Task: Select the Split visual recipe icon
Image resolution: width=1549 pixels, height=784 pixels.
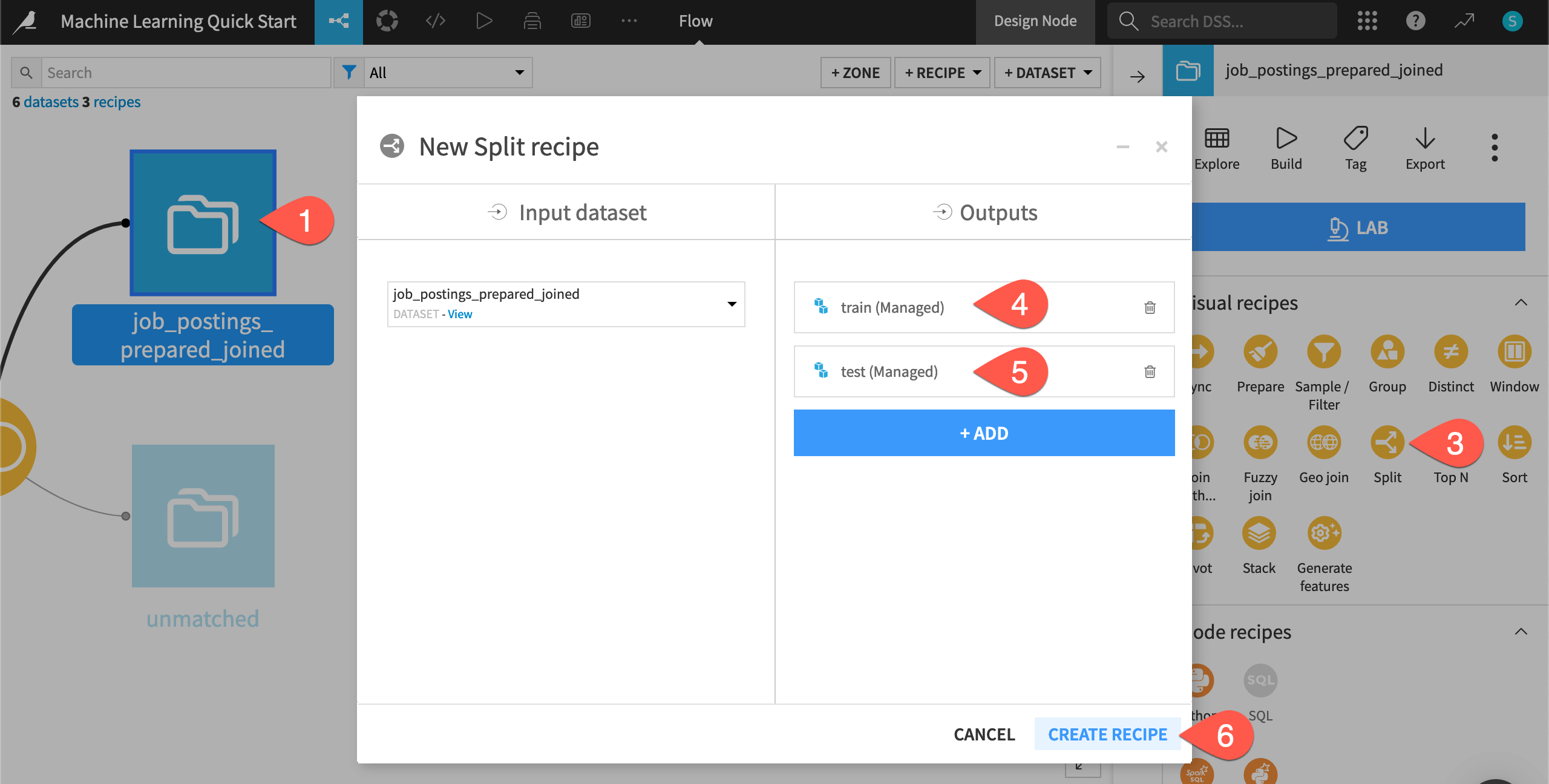Action: coord(1387,442)
